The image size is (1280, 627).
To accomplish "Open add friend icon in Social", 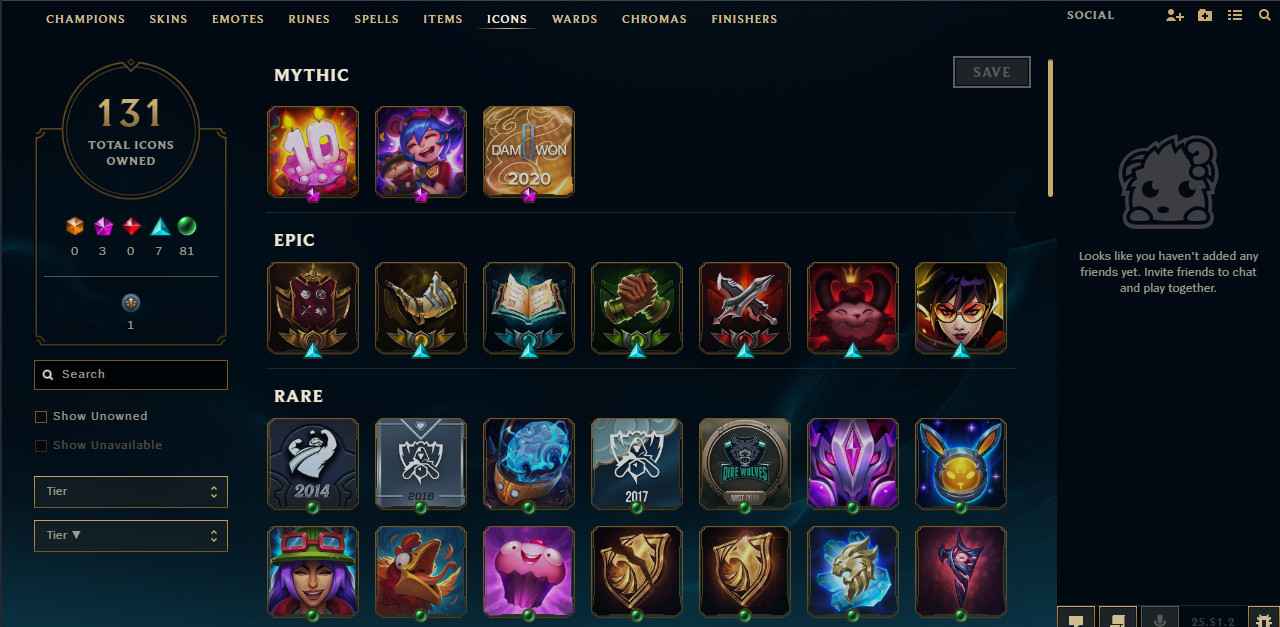I will 1175,16.
